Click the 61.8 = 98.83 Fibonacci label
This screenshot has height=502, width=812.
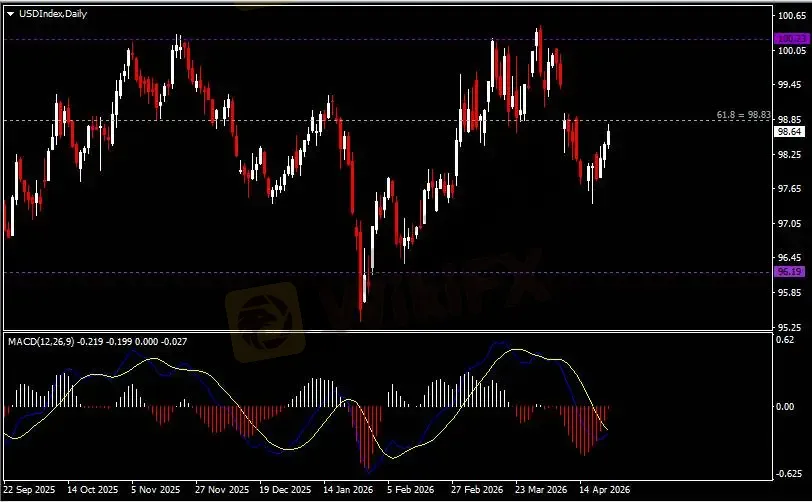pos(743,114)
